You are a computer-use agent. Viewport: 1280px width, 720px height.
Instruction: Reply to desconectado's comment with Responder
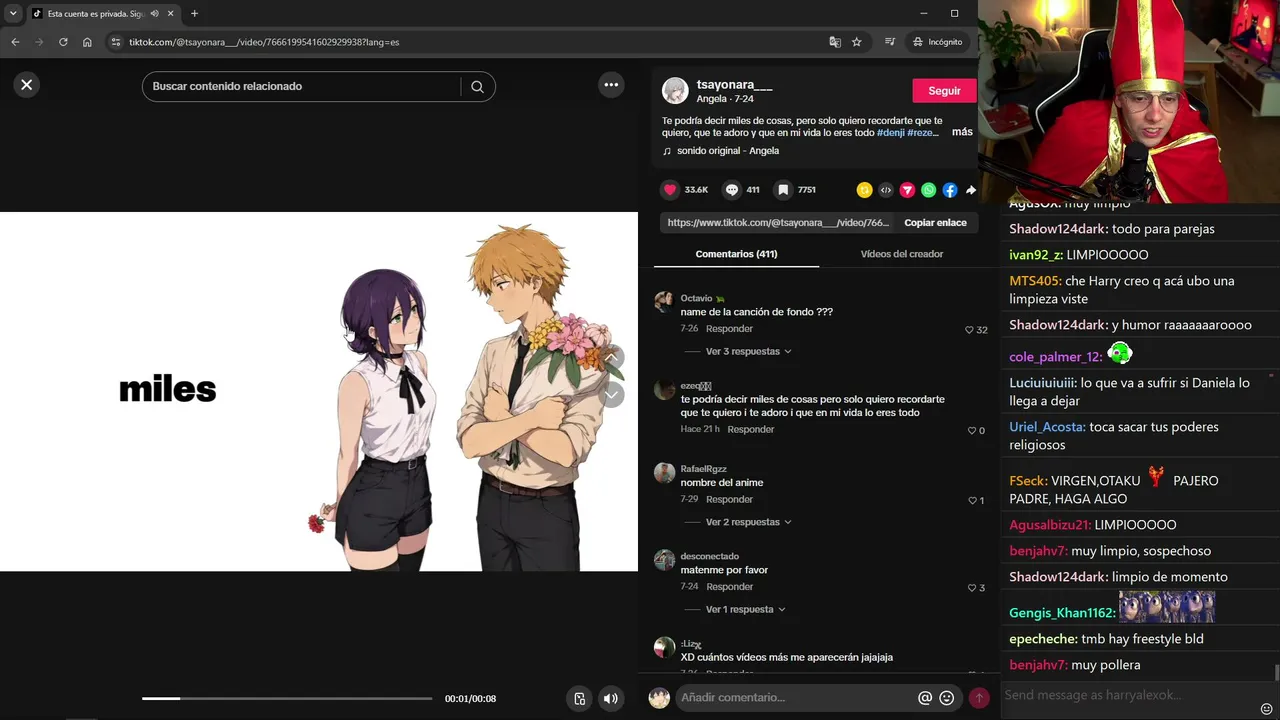coord(729,587)
